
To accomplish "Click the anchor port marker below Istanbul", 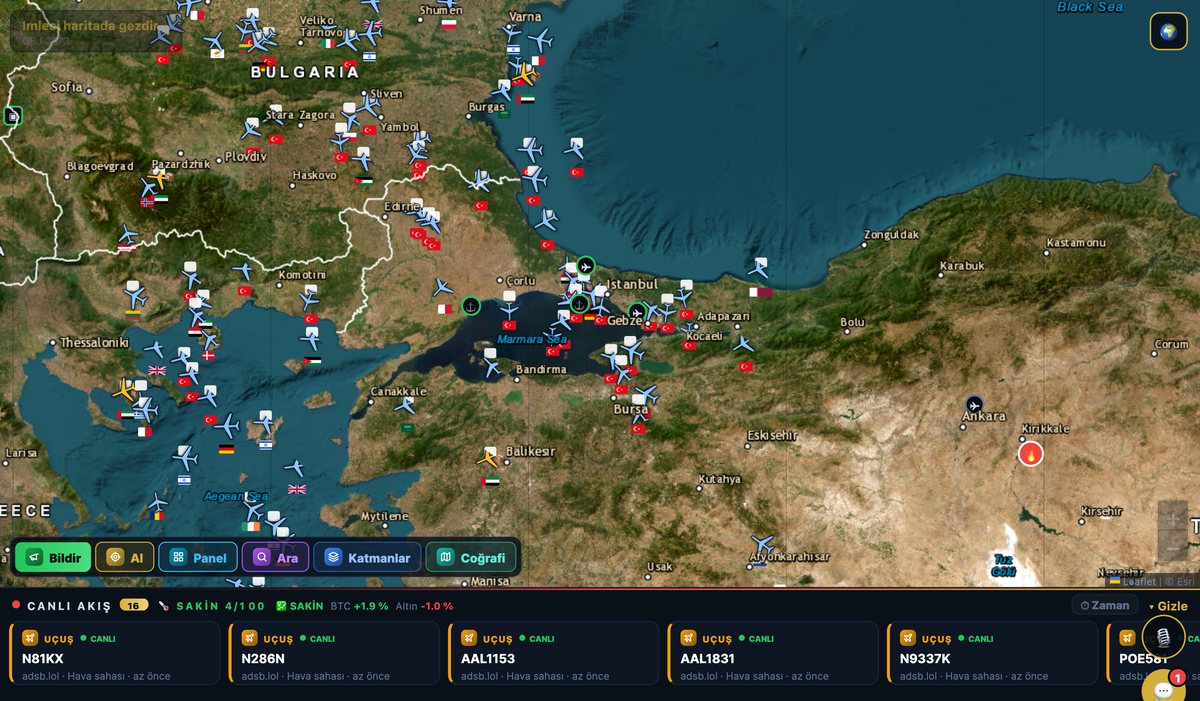I will [578, 303].
